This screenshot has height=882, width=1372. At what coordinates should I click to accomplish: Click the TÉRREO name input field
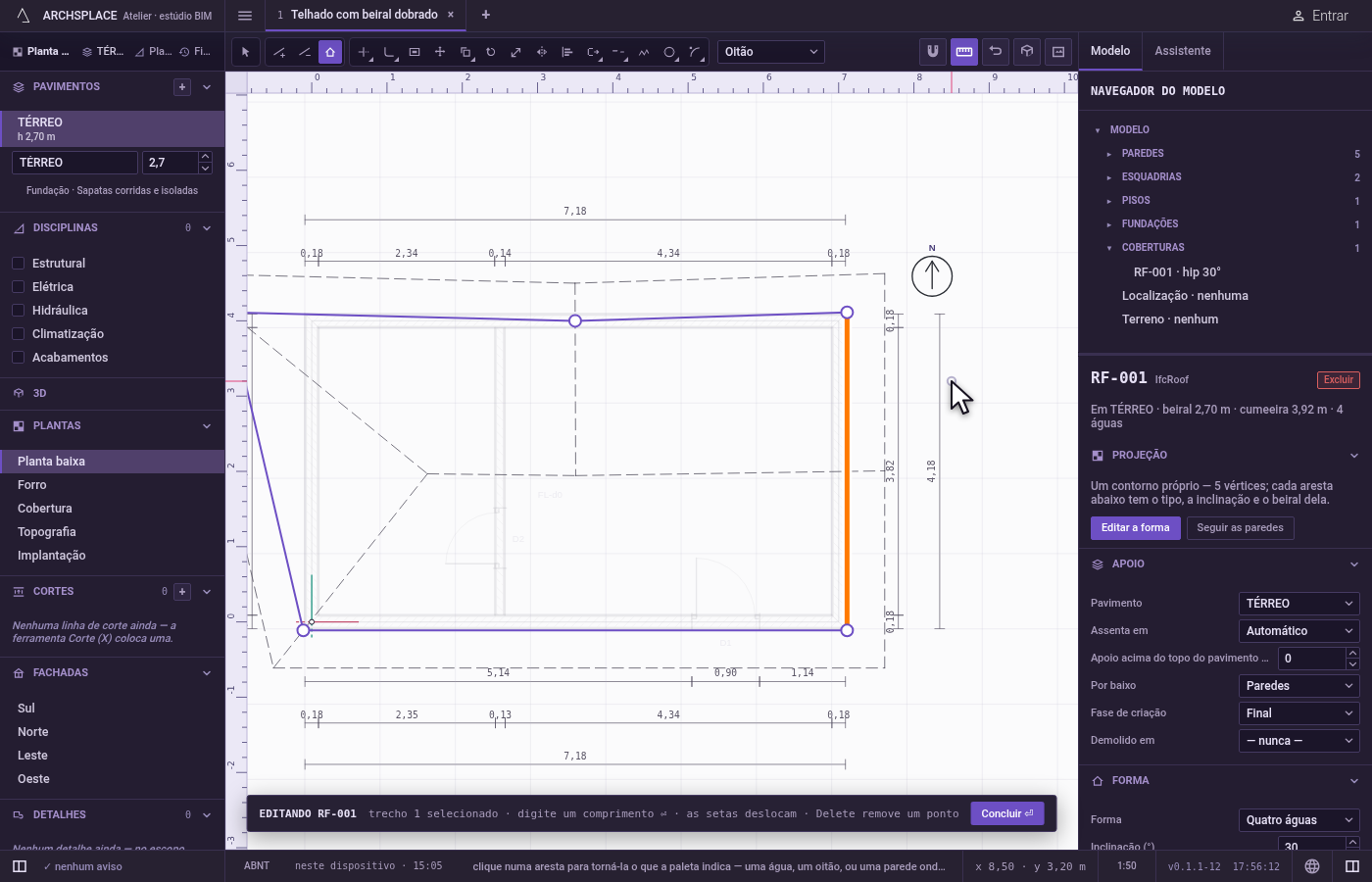(74, 163)
